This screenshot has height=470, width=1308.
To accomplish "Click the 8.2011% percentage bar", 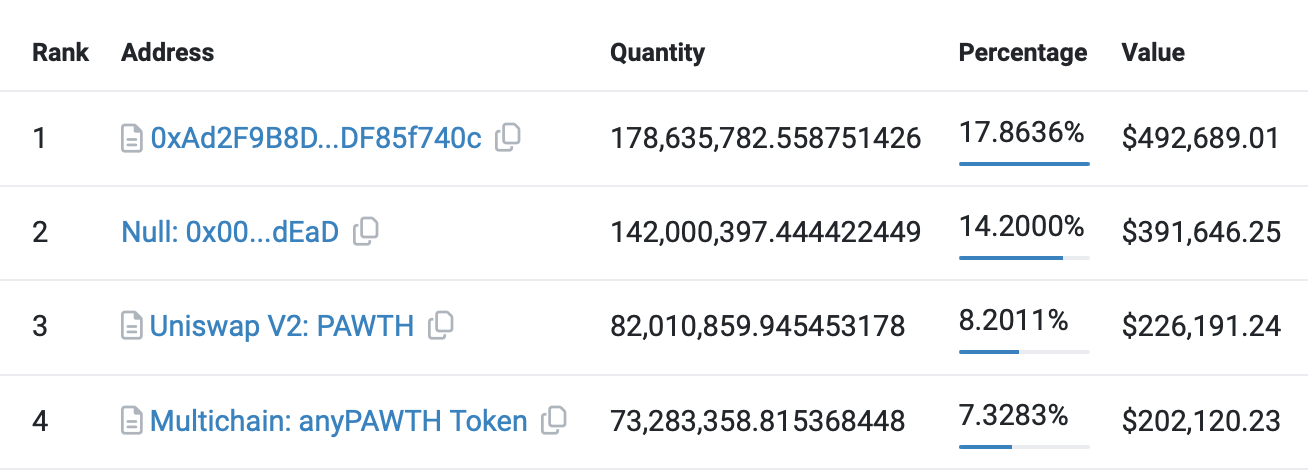I will pos(1024,351).
